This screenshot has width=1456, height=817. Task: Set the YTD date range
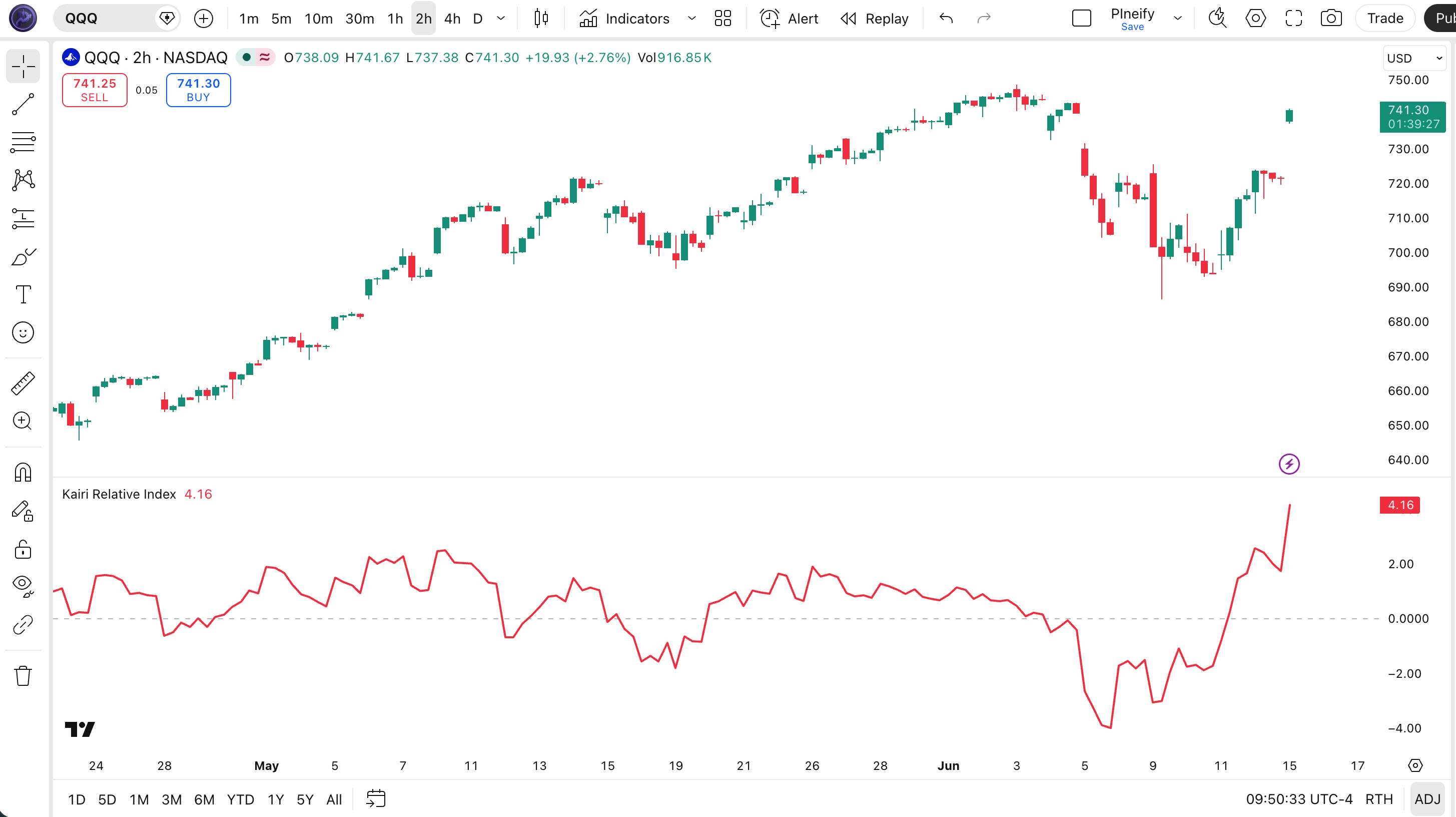(x=240, y=799)
